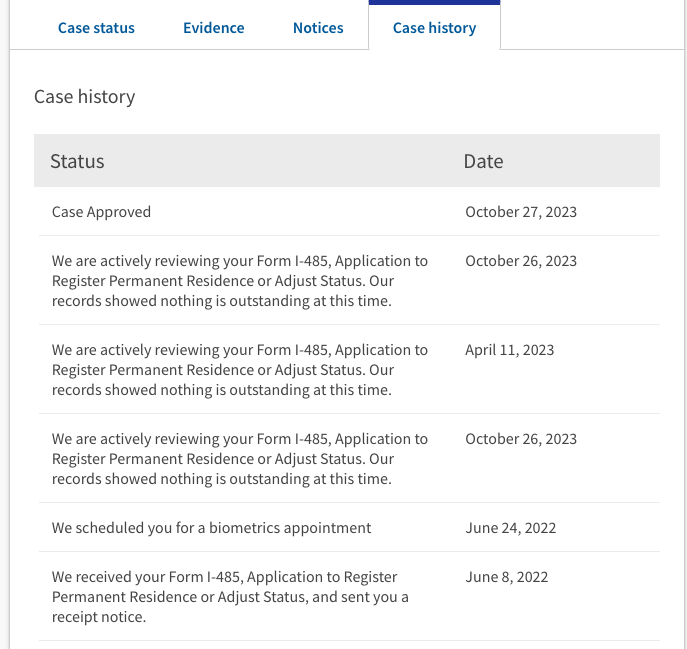Open the Case status tab

96,28
